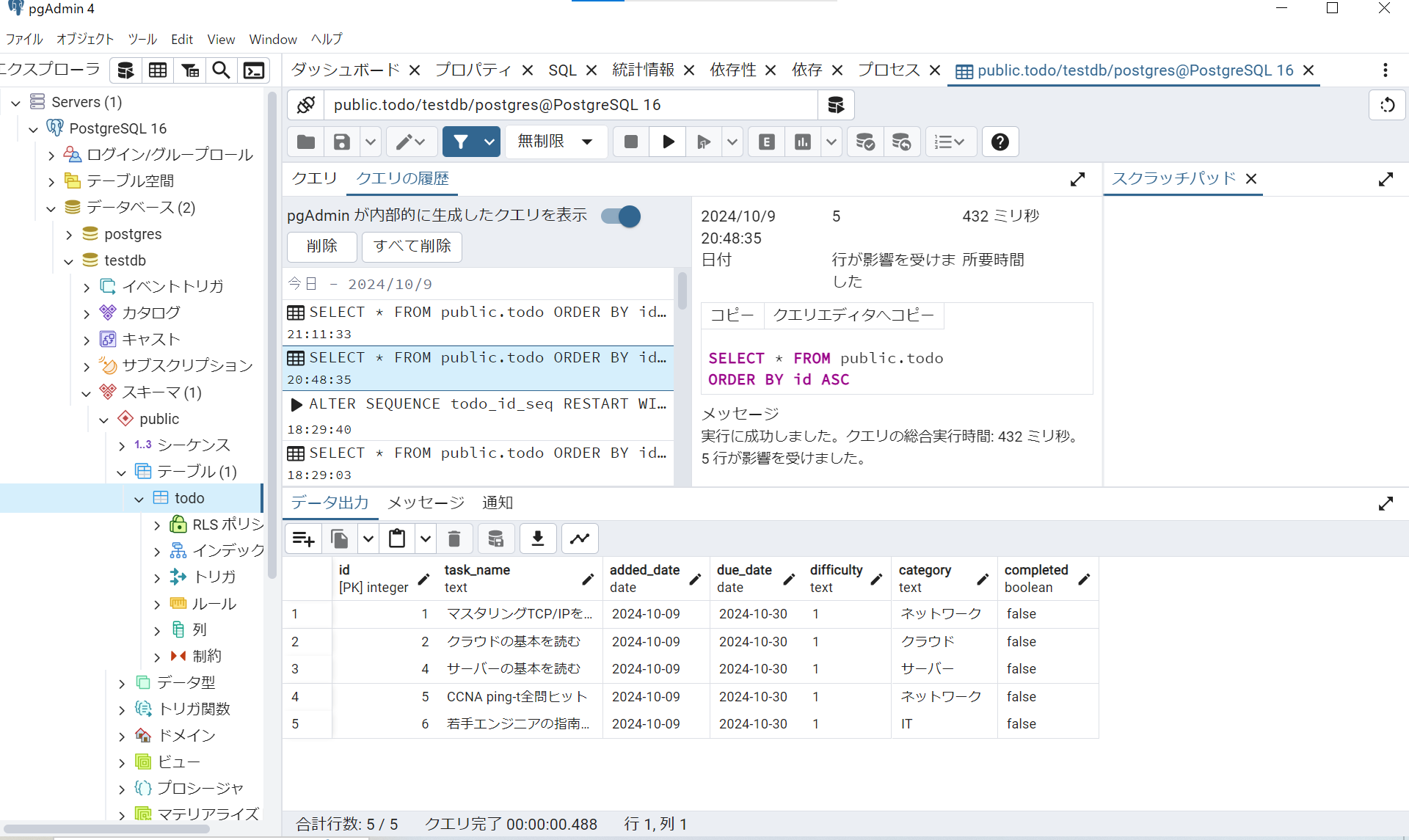This screenshot has width=1409, height=840.
Task: Click the filter funnel icon
Action: [460, 142]
